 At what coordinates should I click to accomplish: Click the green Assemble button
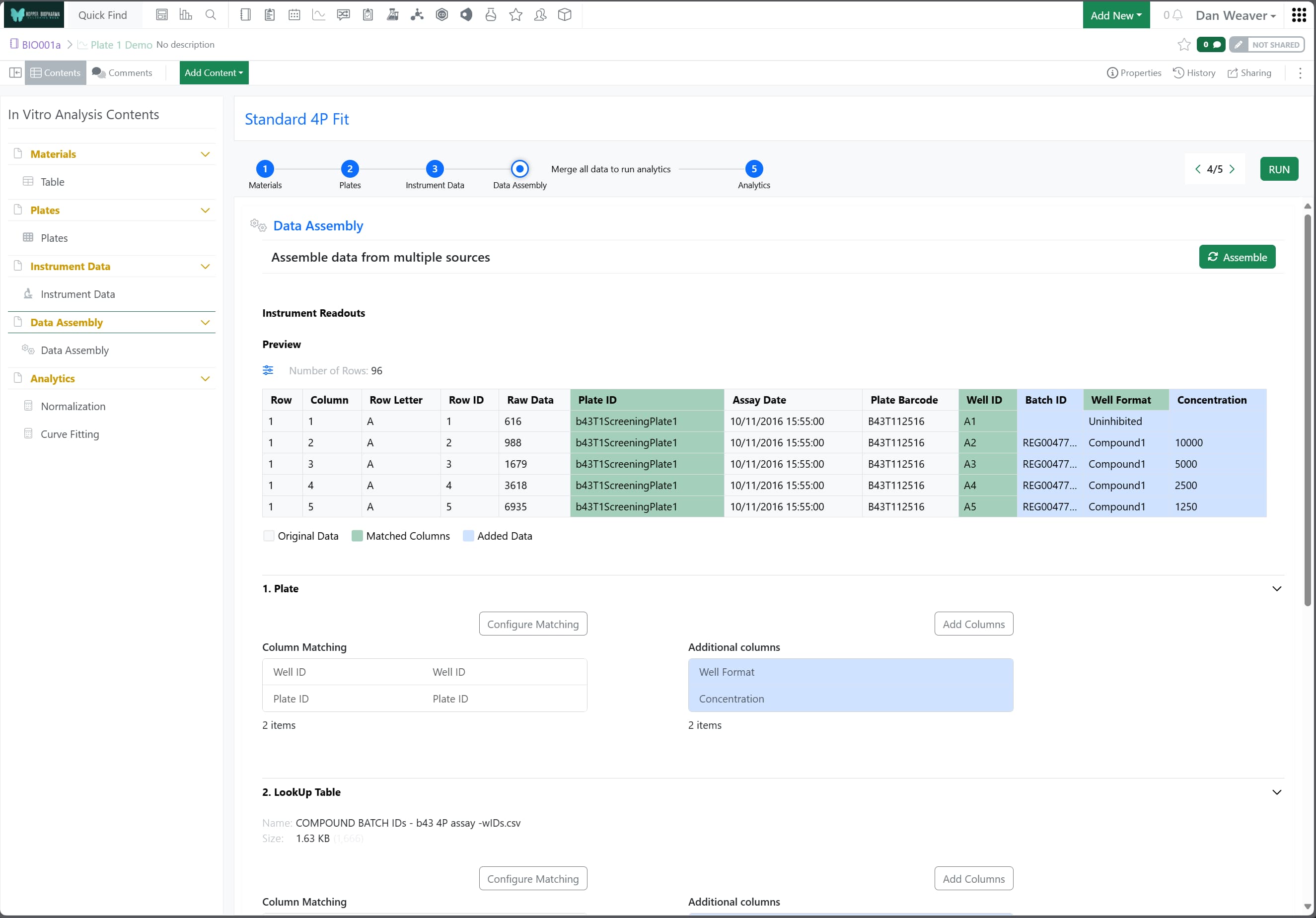tap(1237, 257)
